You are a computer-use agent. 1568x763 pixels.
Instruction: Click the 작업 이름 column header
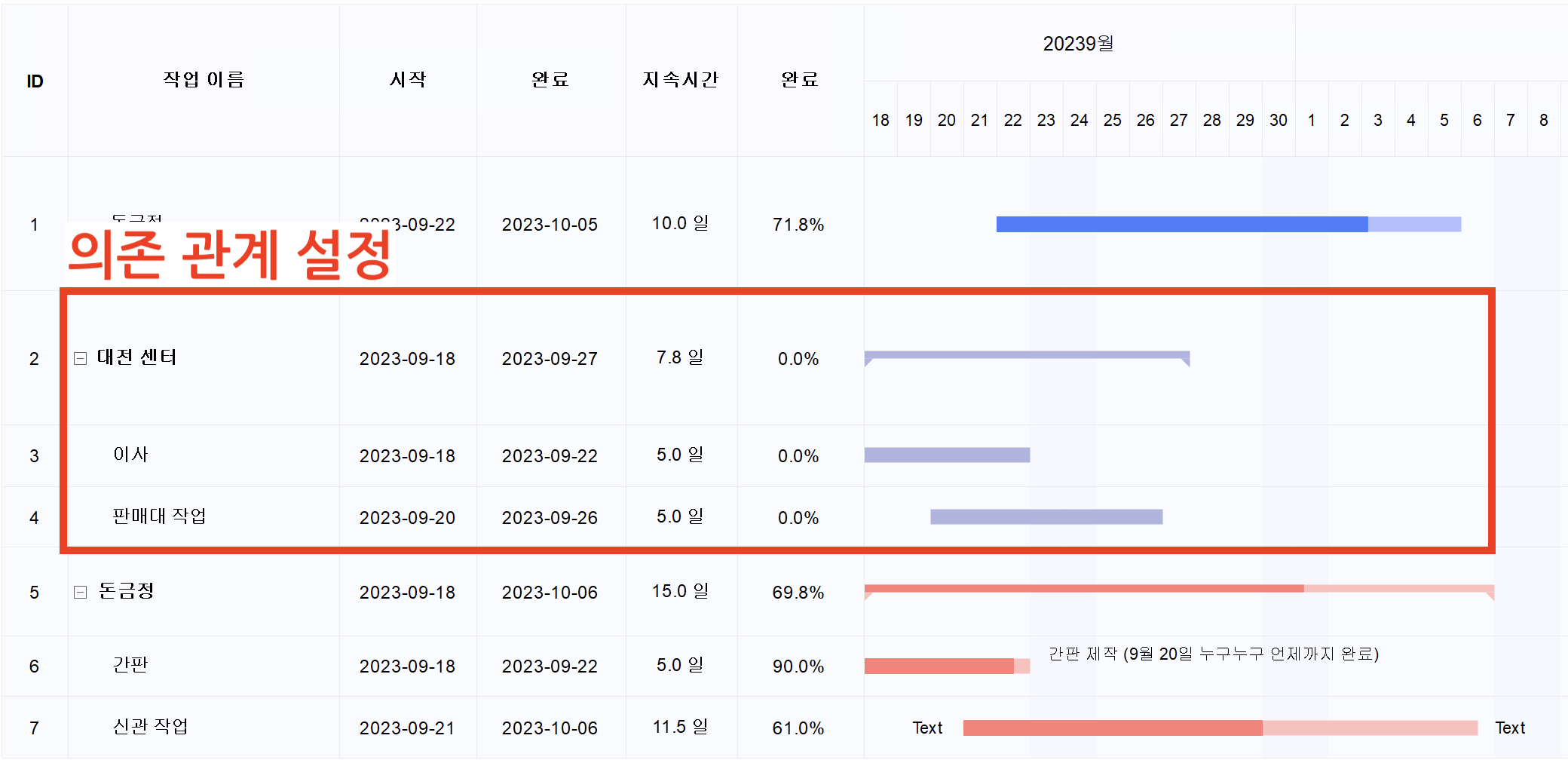[204, 80]
